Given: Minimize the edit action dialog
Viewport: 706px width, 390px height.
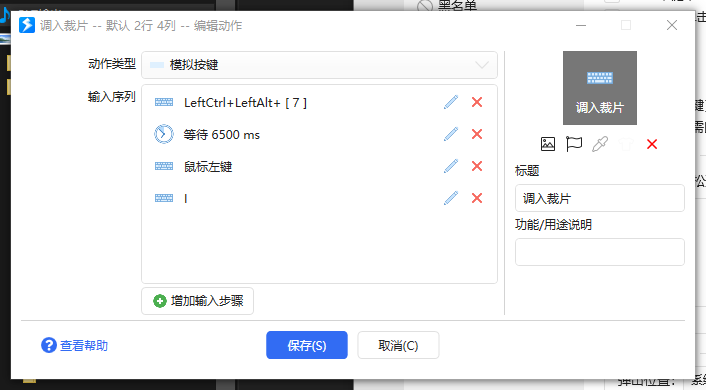Looking at the screenshot, I should (581, 25).
